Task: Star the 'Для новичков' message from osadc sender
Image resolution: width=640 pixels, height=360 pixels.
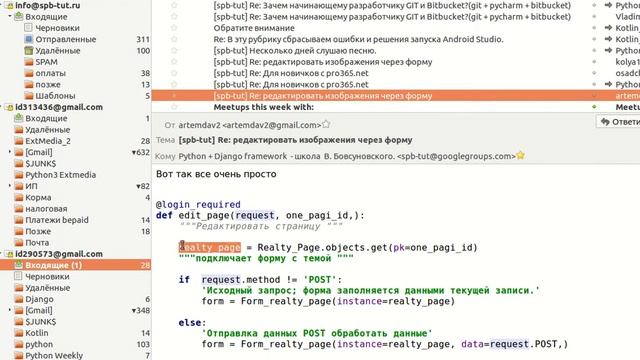Action: [x=174, y=73]
